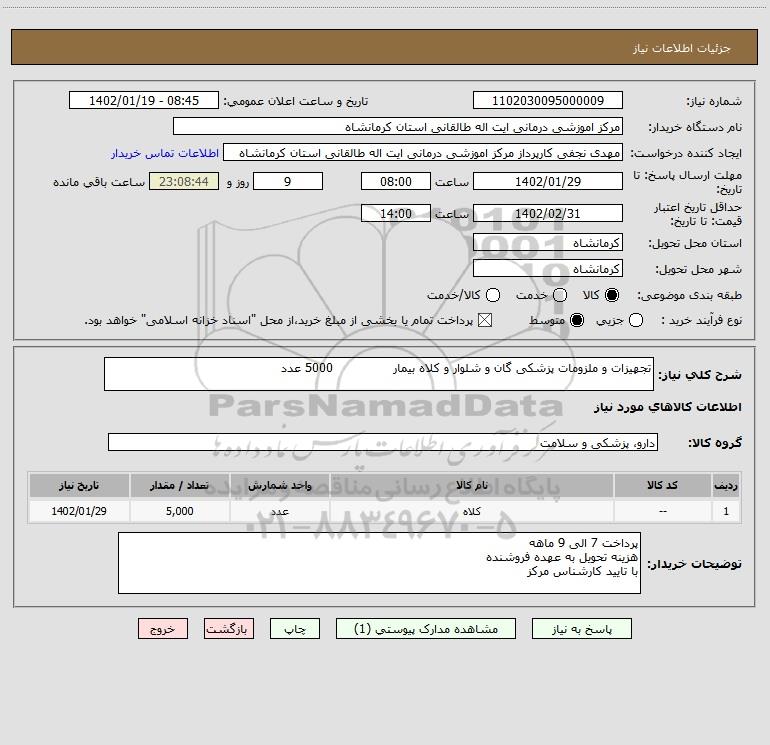This screenshot has width=770, height=745.
Task: Click the request creator field 'مهدی نجفی'
Action: (423, 152)
